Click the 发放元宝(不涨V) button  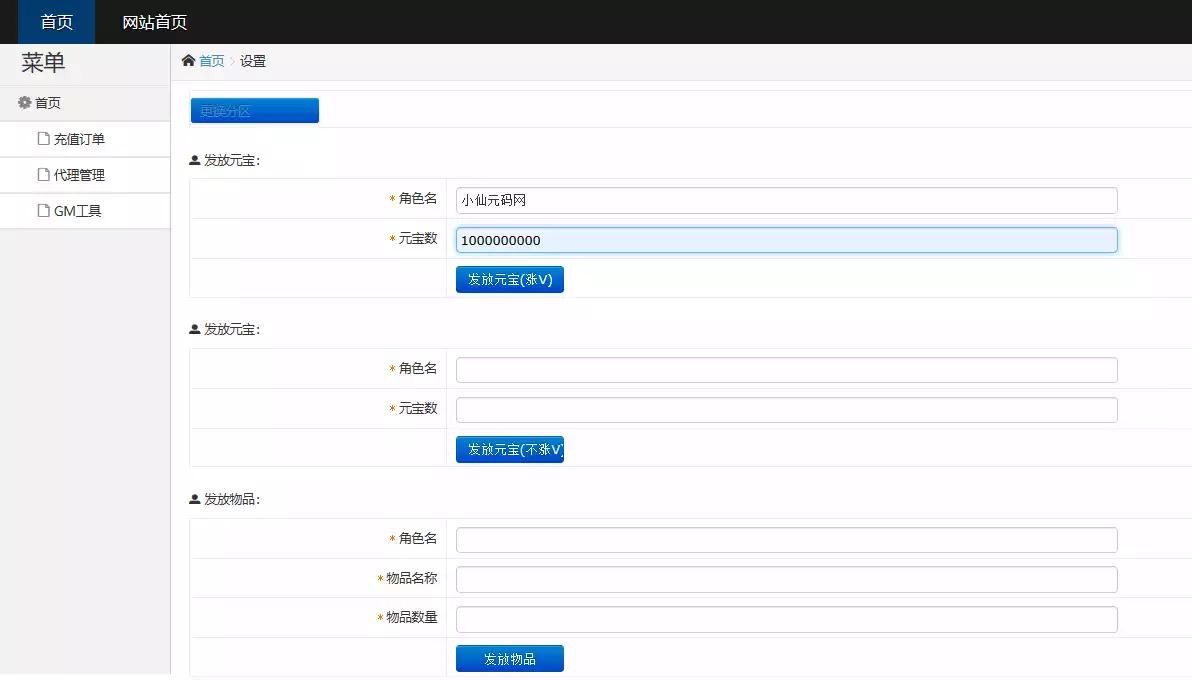(510, 450)
